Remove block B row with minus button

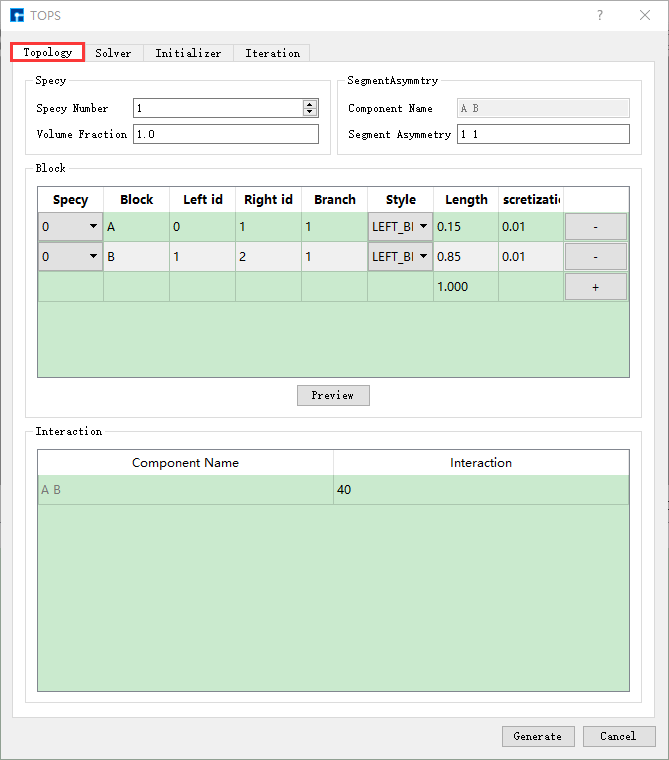tap(596, 257)
